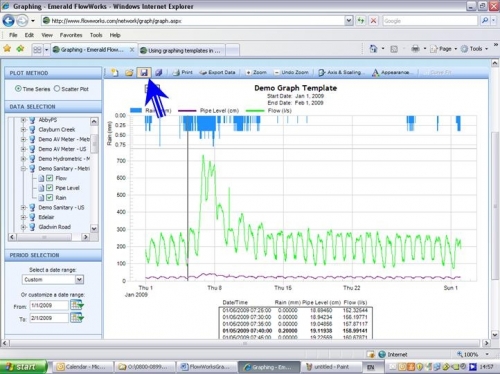Activate the Zoom tool
Screen dimensions: 500x374
256,72
